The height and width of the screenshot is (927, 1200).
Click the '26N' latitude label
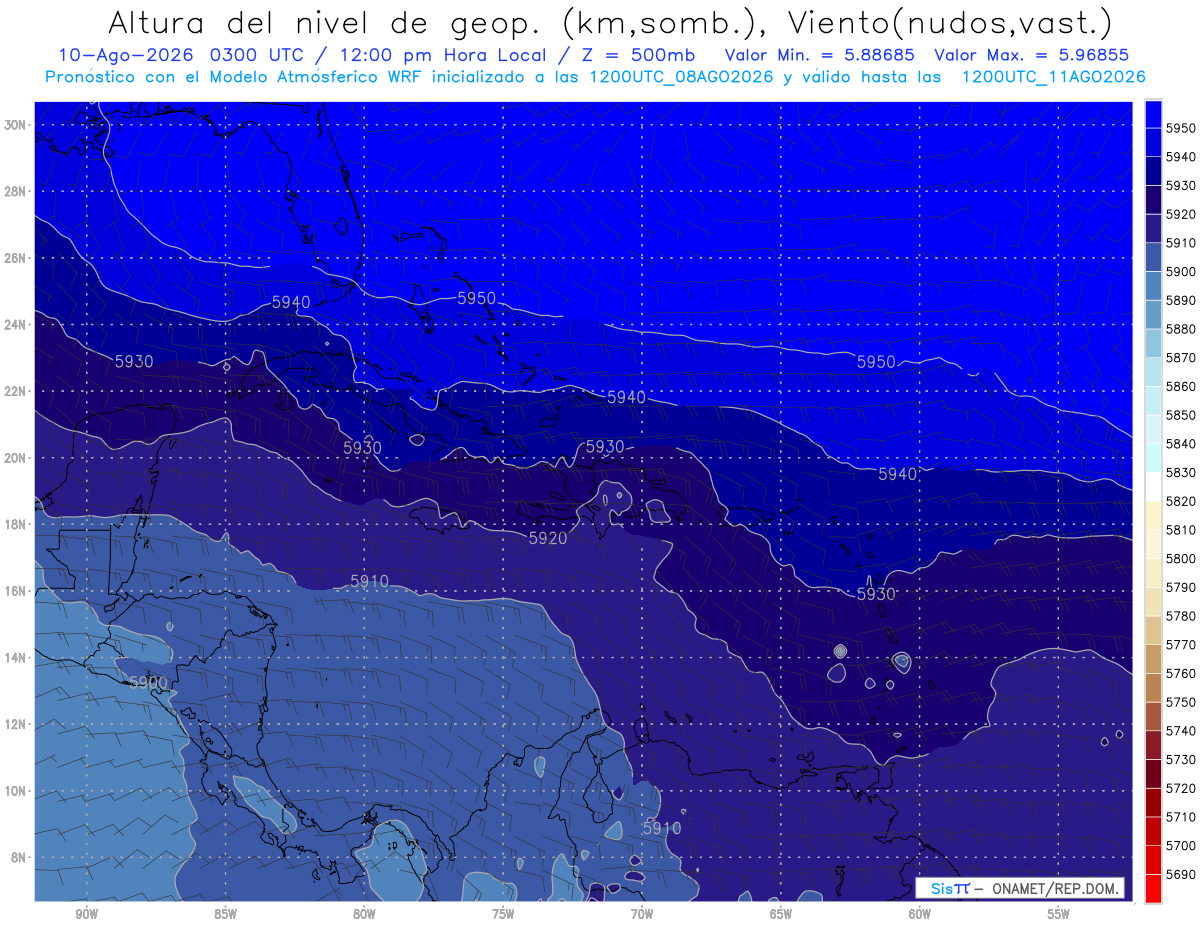pos(16,258)
